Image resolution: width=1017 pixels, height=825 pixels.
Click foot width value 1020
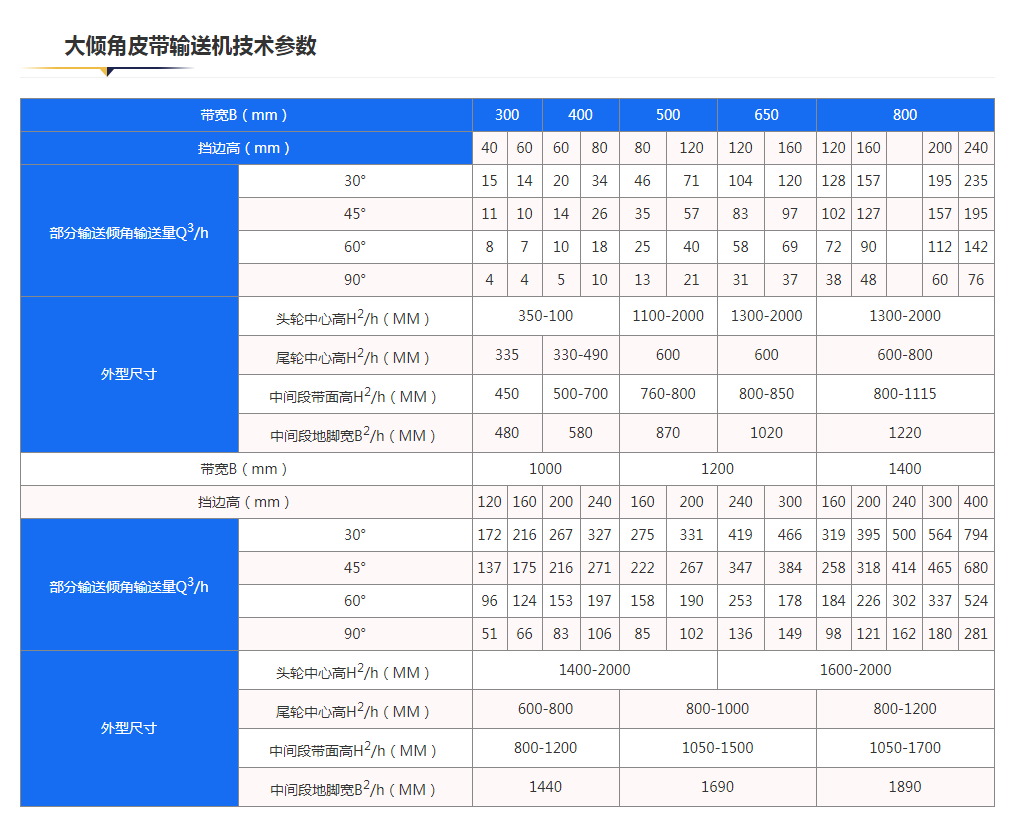[x=767, y=433]
